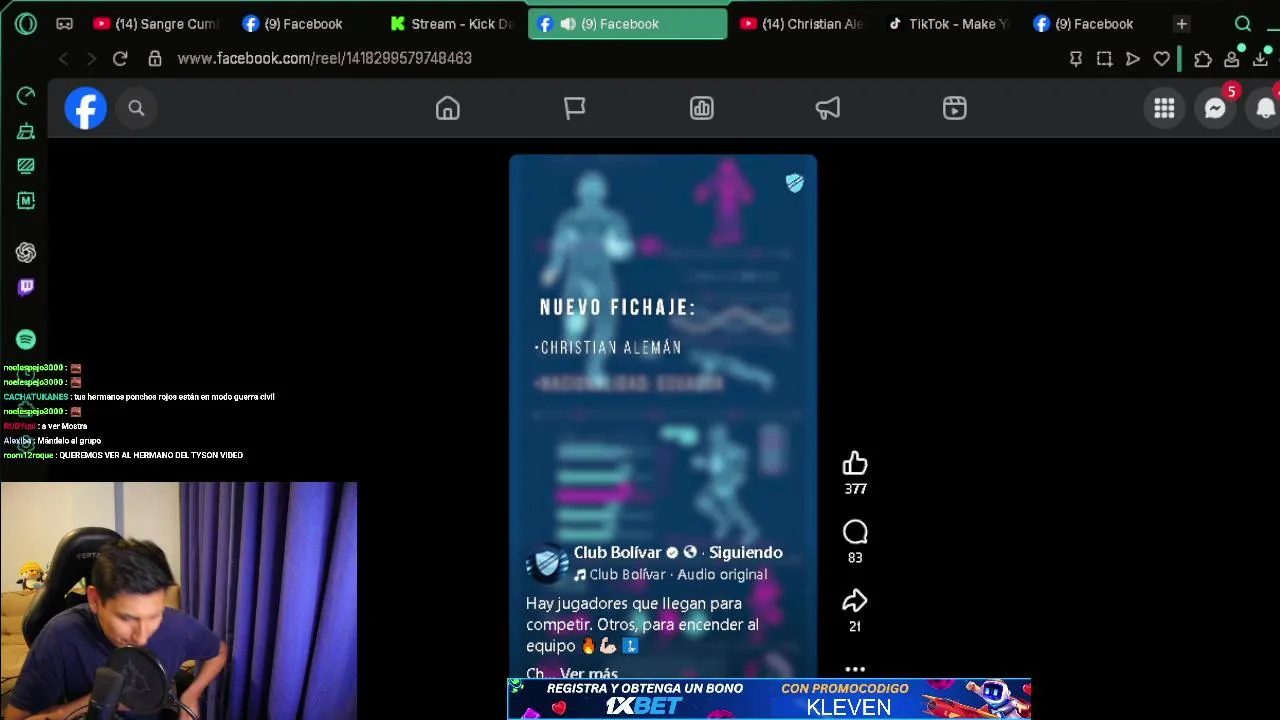Open Club Bolívar page name link
The width and height of the screenshot is (1280, 720).
click(618, 552)
